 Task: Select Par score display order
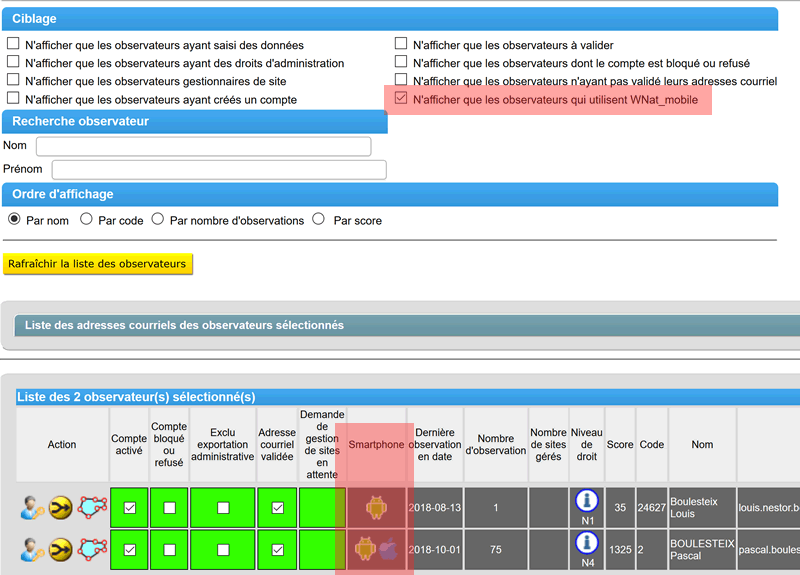319,219
